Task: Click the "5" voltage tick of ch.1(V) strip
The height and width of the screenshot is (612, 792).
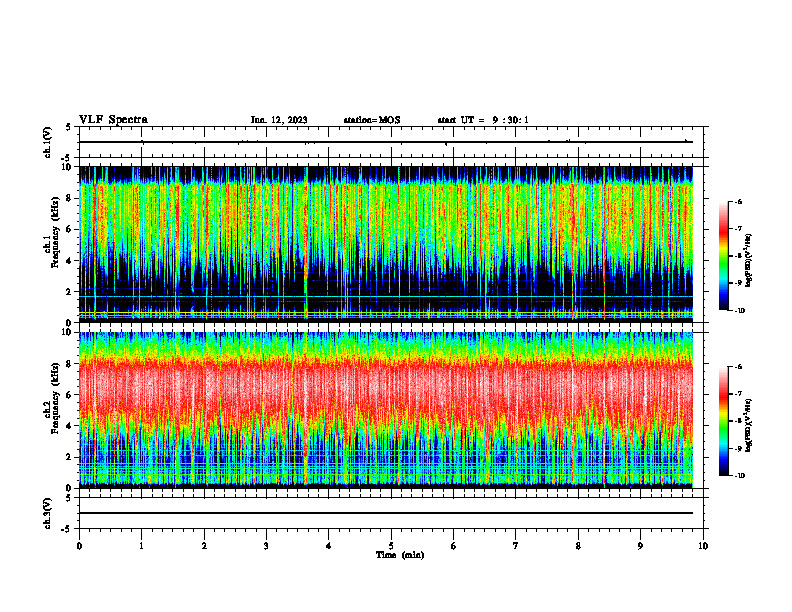Action: point(68,127)
